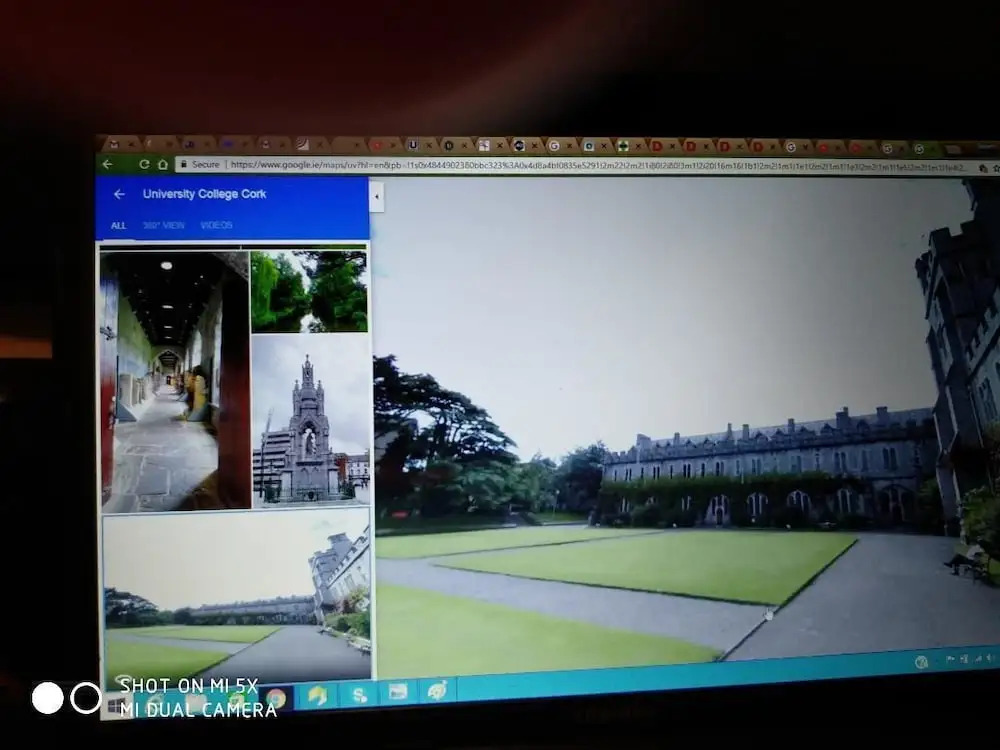Go to the browser home page icon

coord(162,164)
